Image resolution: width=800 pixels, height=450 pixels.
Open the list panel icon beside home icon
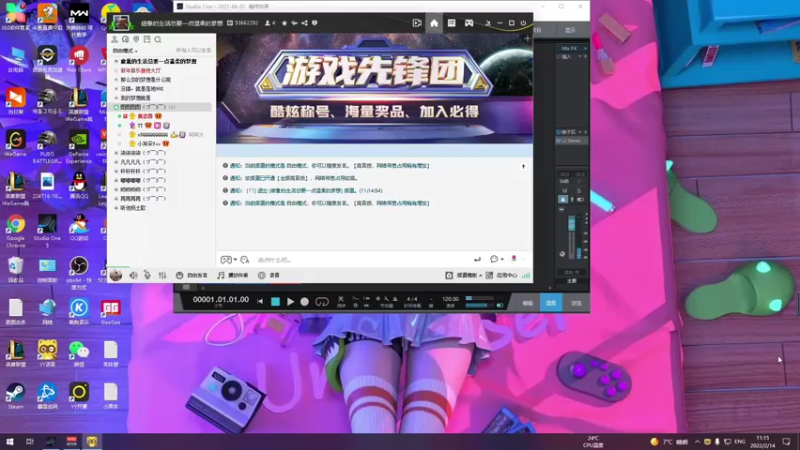(x=452, y=23)
